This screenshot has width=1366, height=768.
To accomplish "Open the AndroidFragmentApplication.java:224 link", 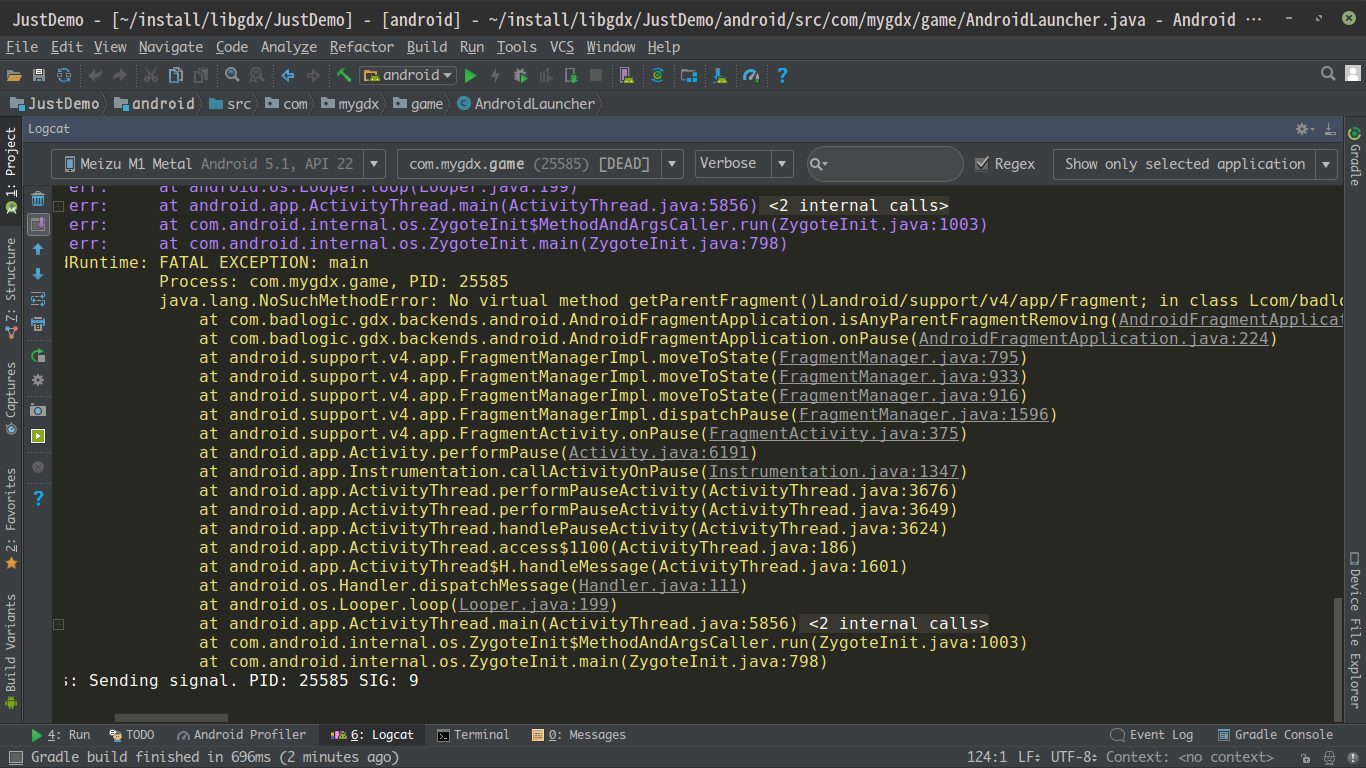I will coord(1093,339).
